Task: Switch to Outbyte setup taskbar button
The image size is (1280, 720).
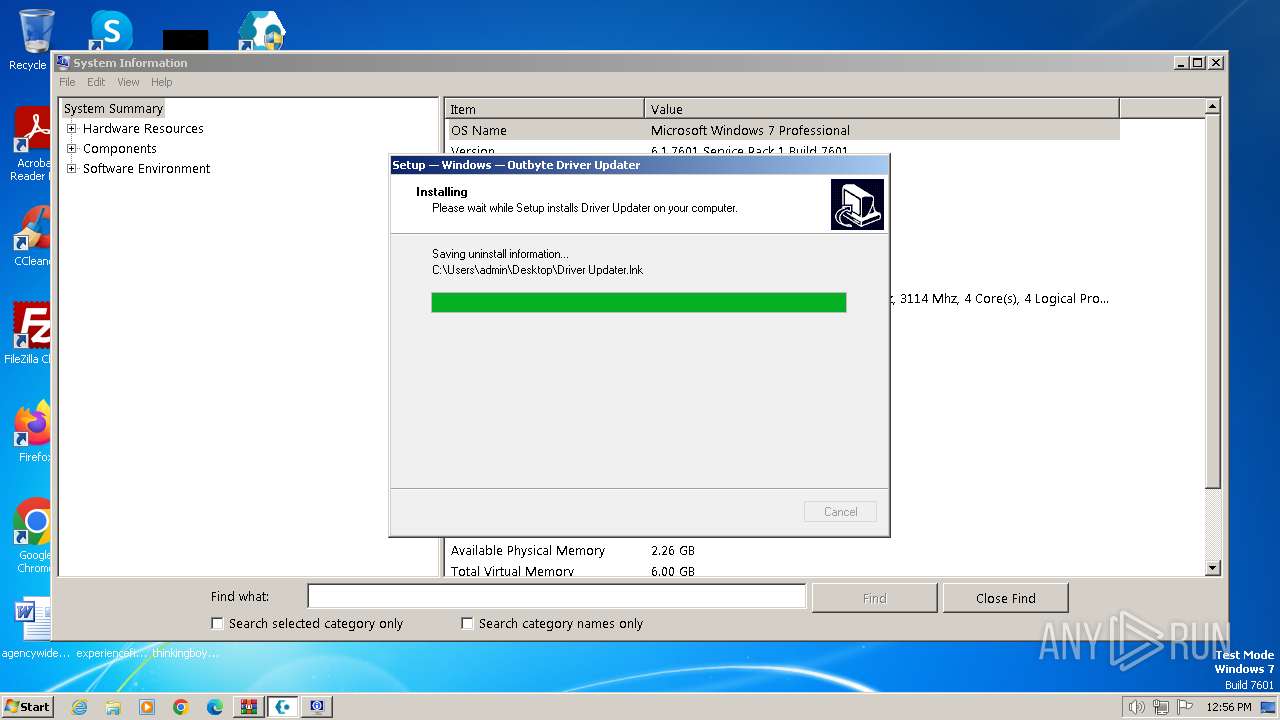Action: coord(283,707)
